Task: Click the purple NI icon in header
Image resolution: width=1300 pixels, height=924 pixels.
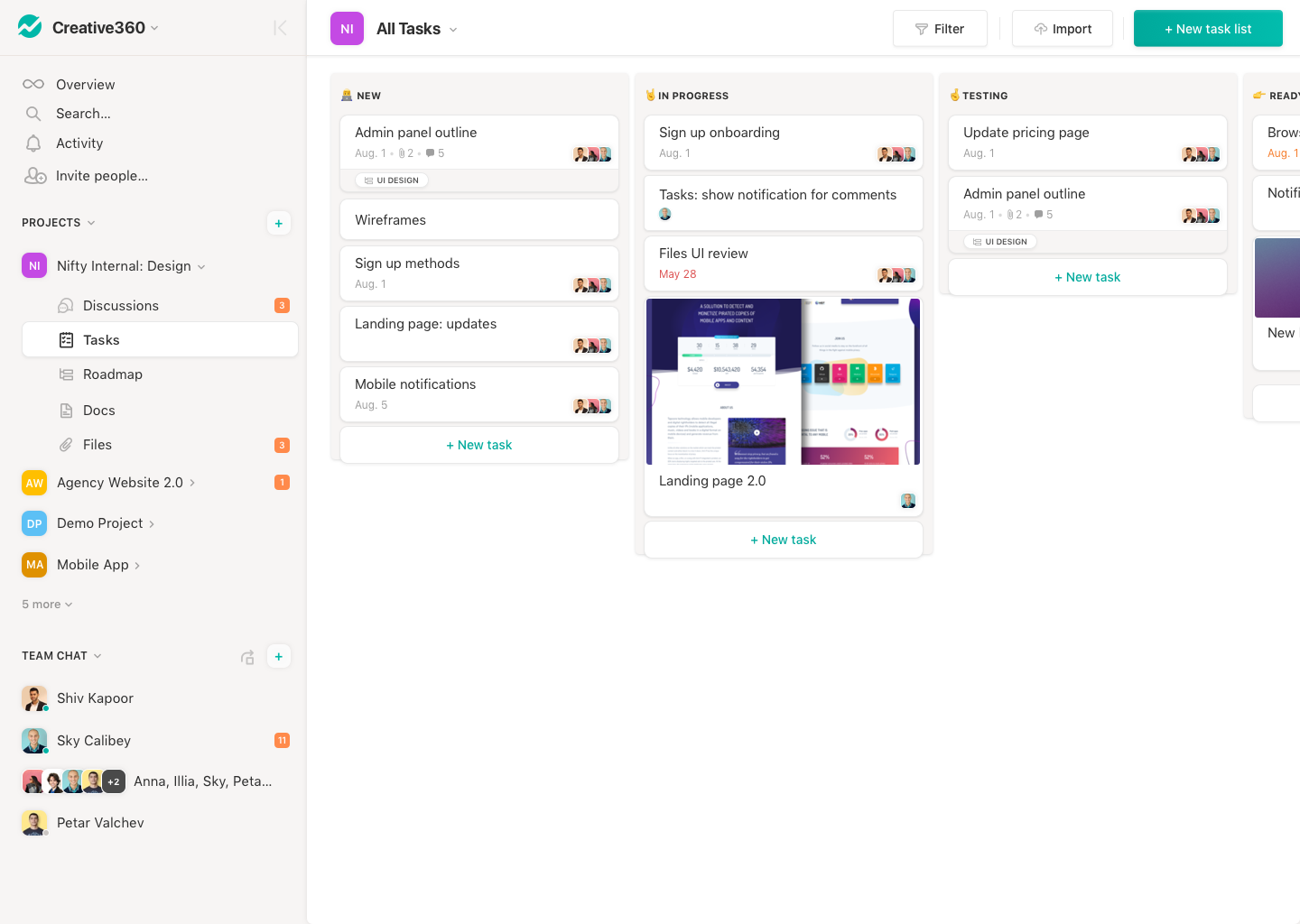Action: coord(347,29)
